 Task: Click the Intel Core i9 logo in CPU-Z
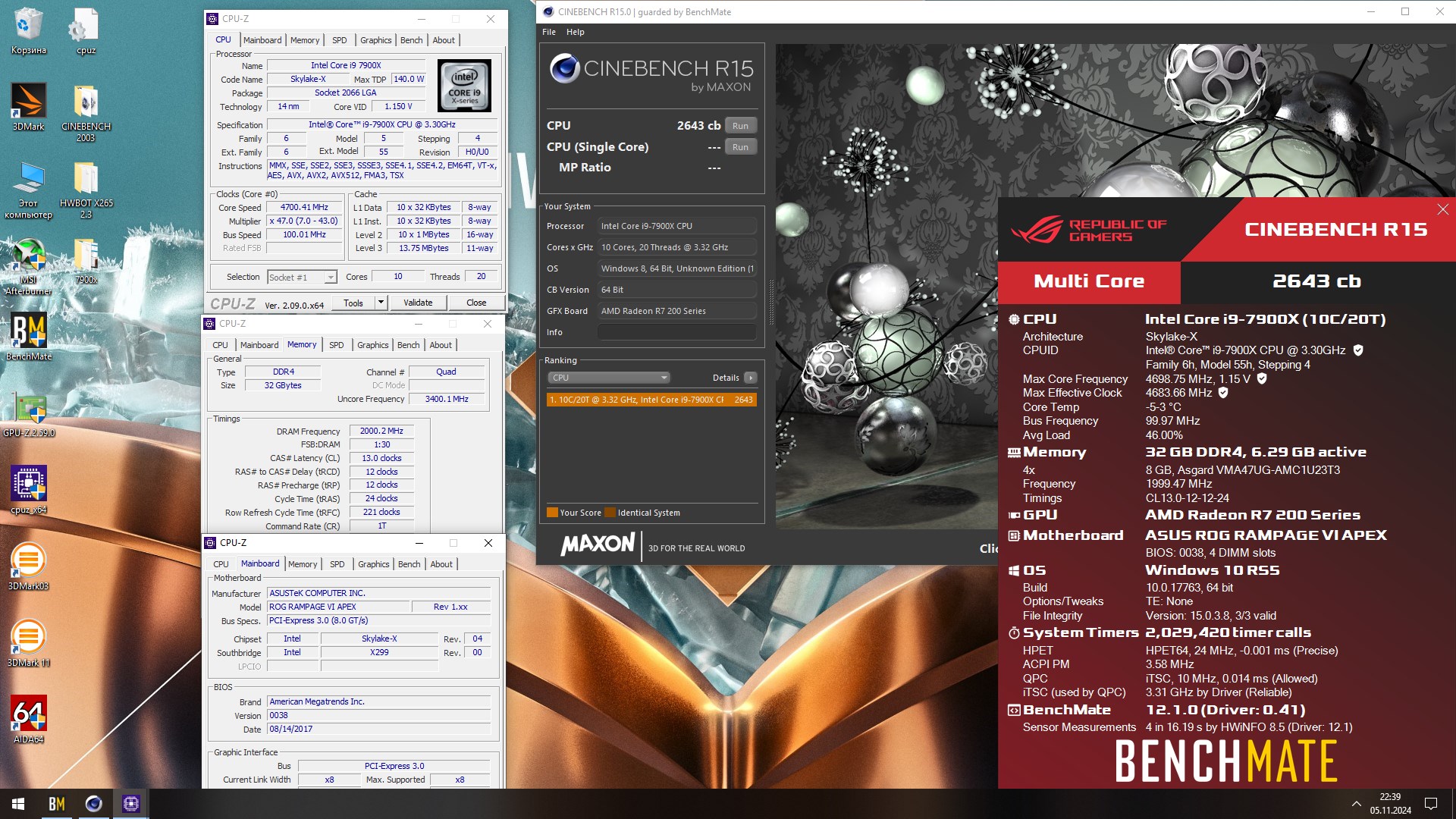click(464, 86)
